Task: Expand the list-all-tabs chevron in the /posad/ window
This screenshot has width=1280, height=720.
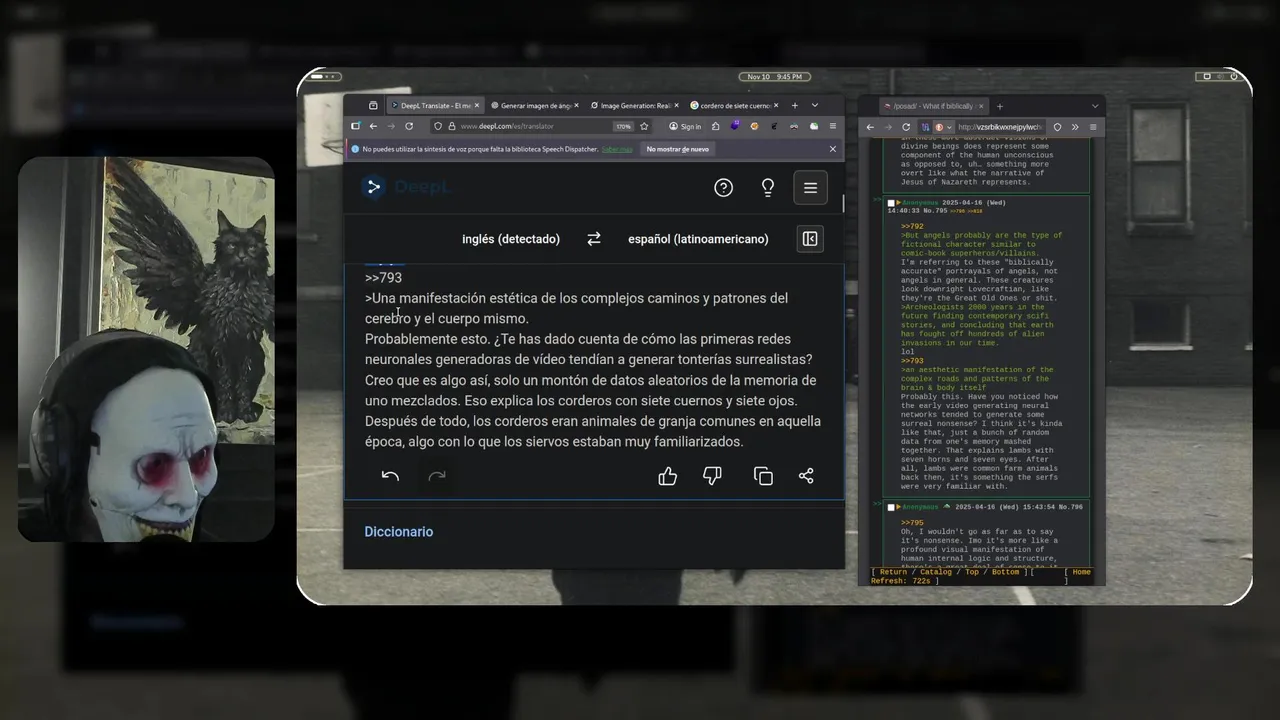Action: [1095, 106]
